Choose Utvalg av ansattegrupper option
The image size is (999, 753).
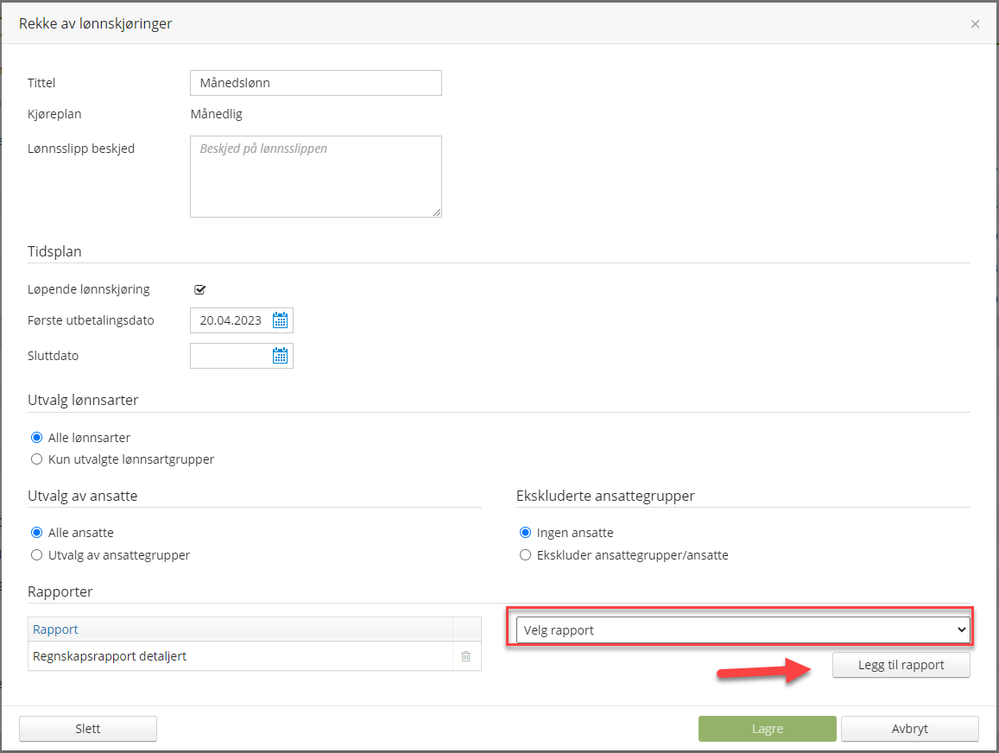(x=37, y=555)
